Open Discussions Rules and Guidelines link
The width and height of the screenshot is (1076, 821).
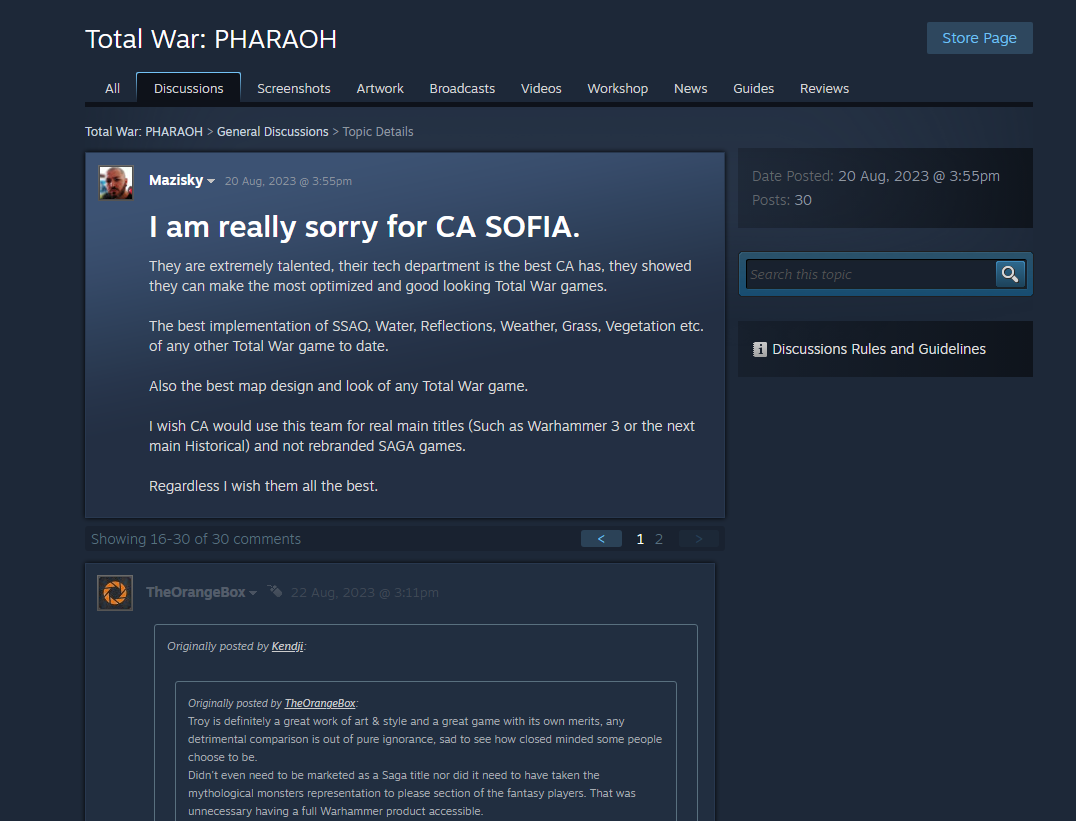(x=878, y=349)
